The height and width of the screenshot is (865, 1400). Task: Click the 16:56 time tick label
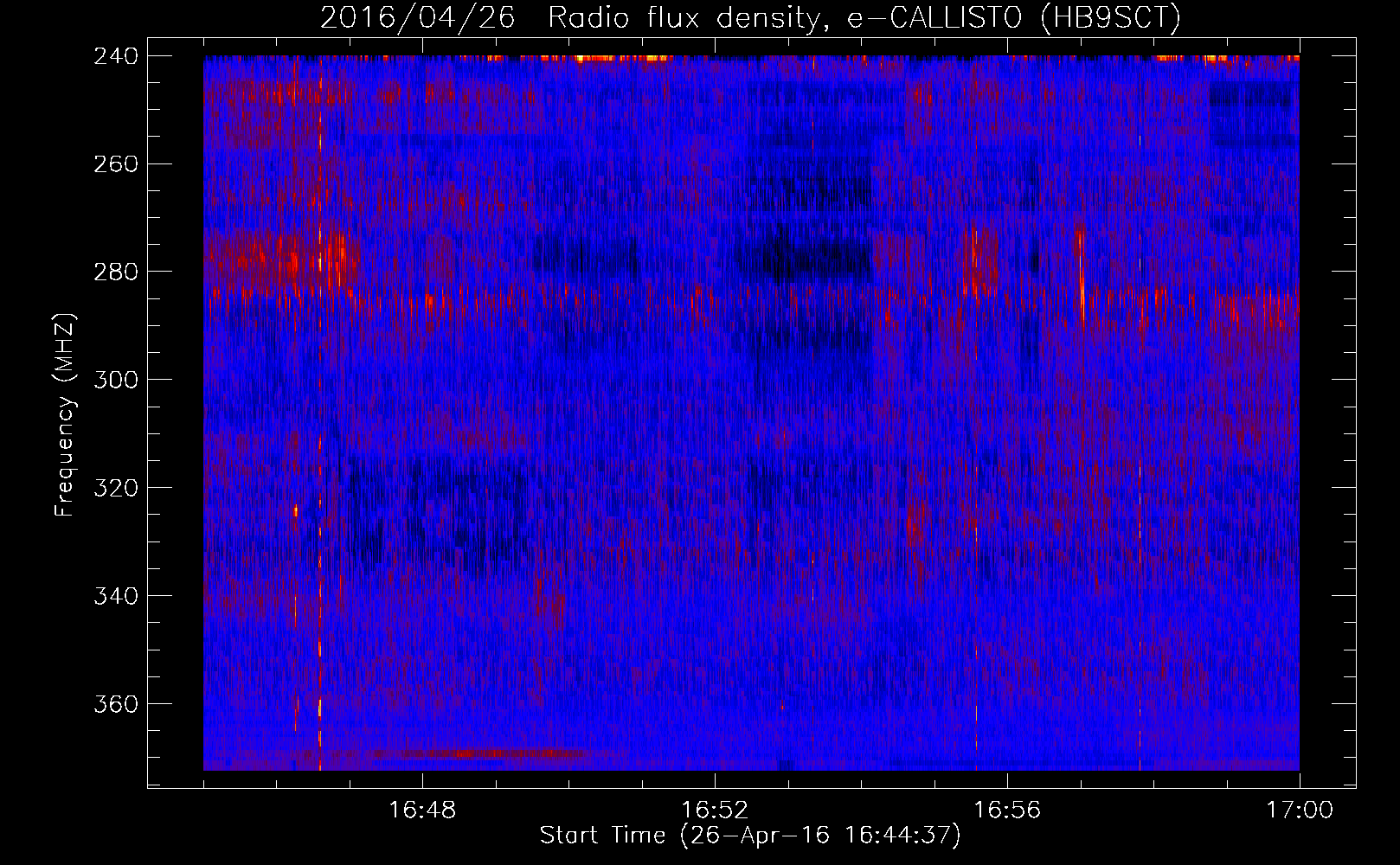[1007, 811]
